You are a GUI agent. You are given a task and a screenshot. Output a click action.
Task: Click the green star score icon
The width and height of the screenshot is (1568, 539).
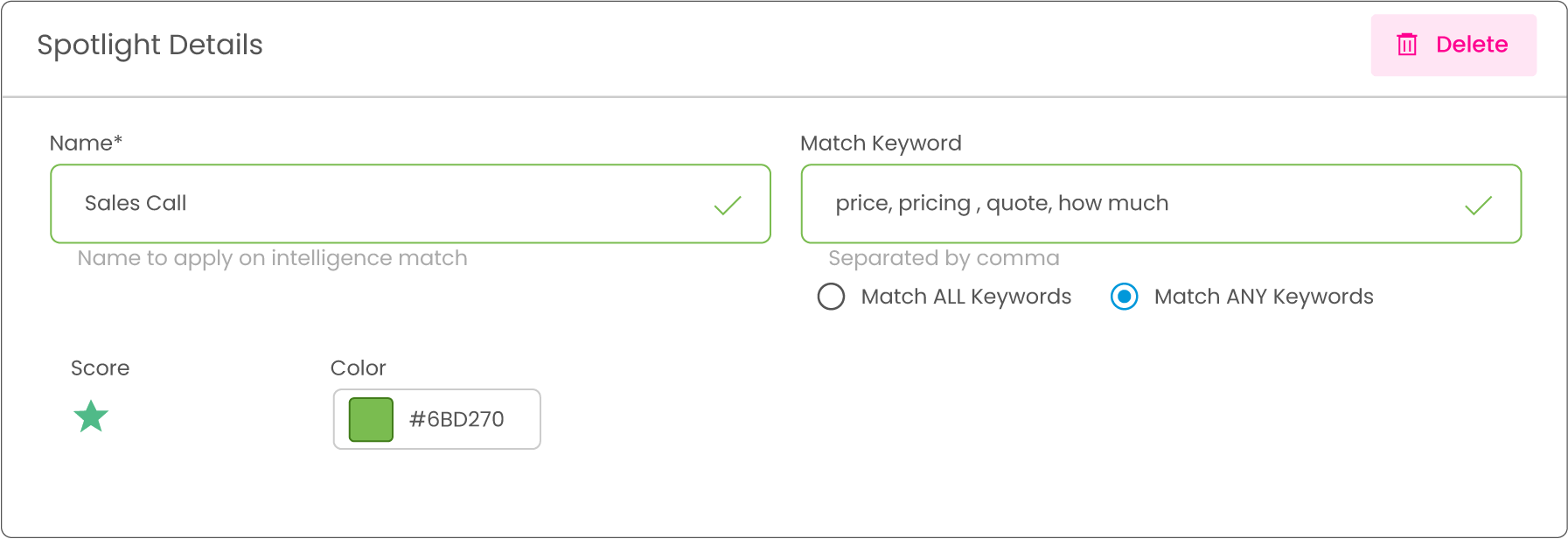(91, 416)
